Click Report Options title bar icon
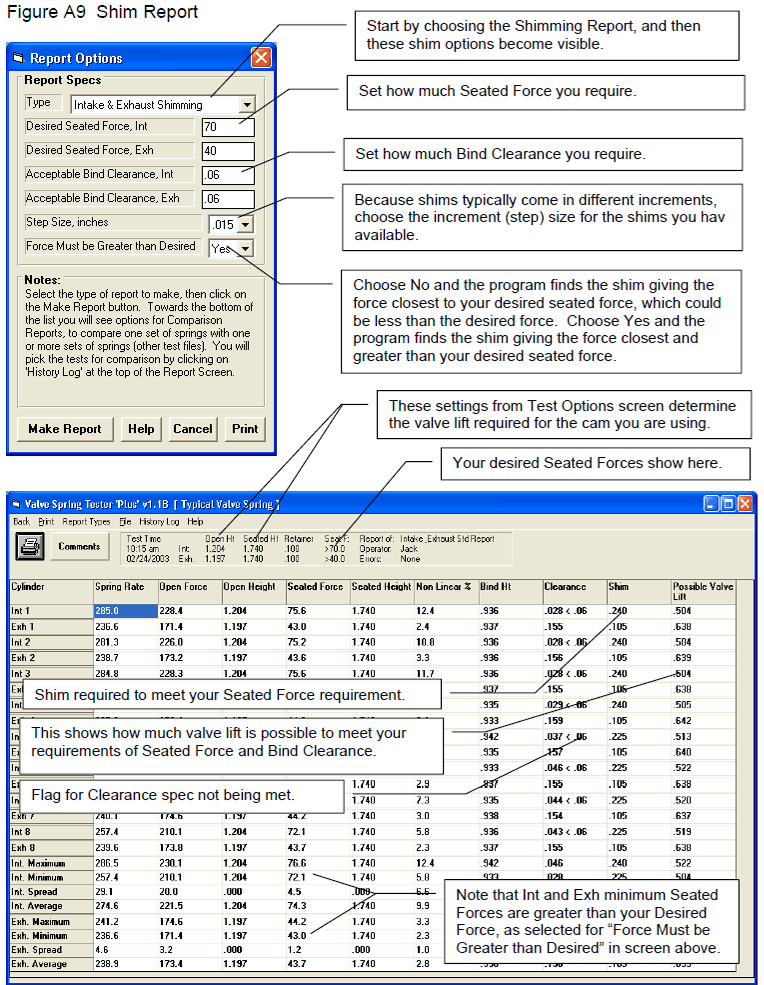The height and width of the screenshot is (985, 764). tap(18, 58)
